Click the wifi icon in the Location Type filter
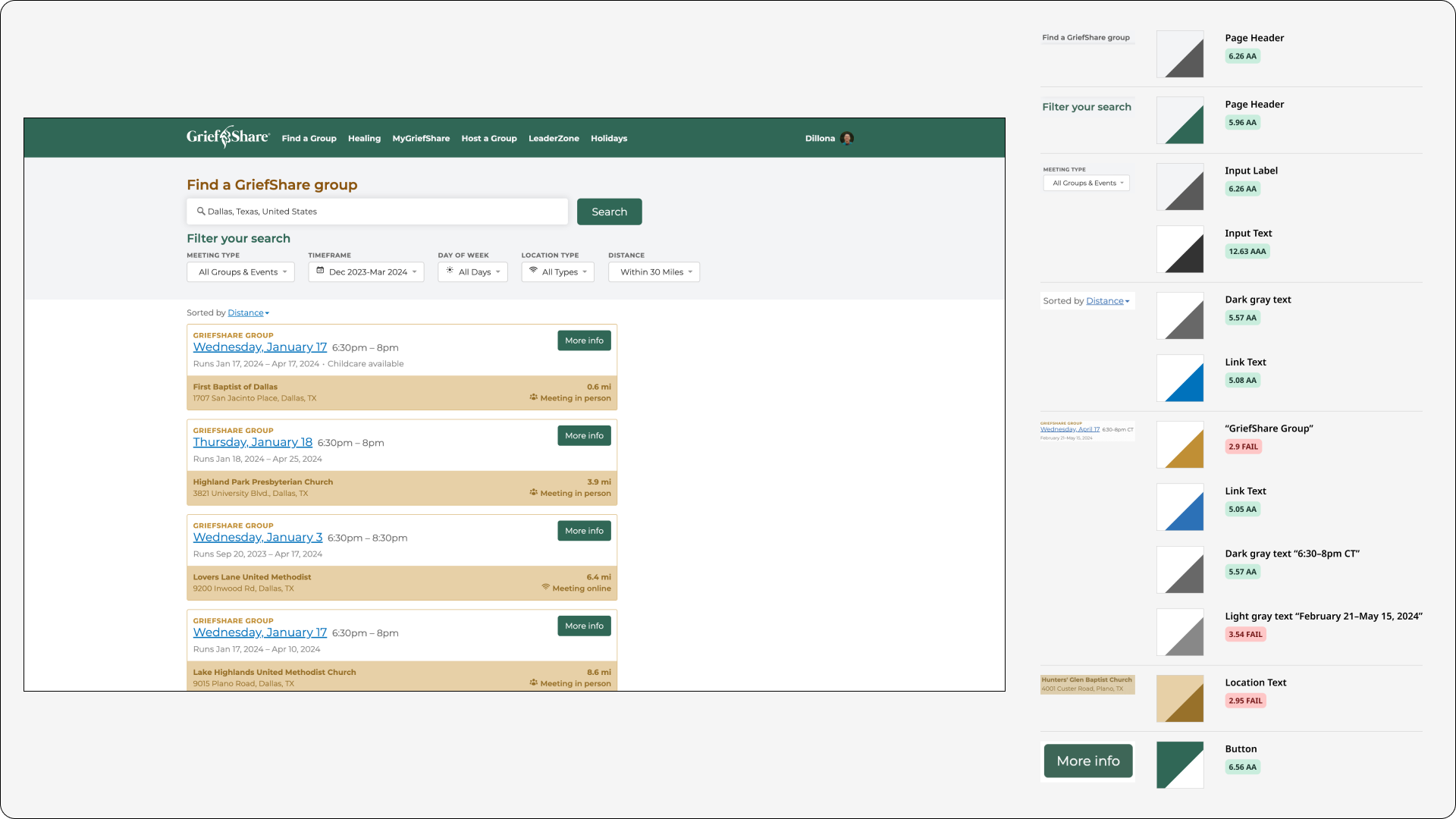 (532, 271)
